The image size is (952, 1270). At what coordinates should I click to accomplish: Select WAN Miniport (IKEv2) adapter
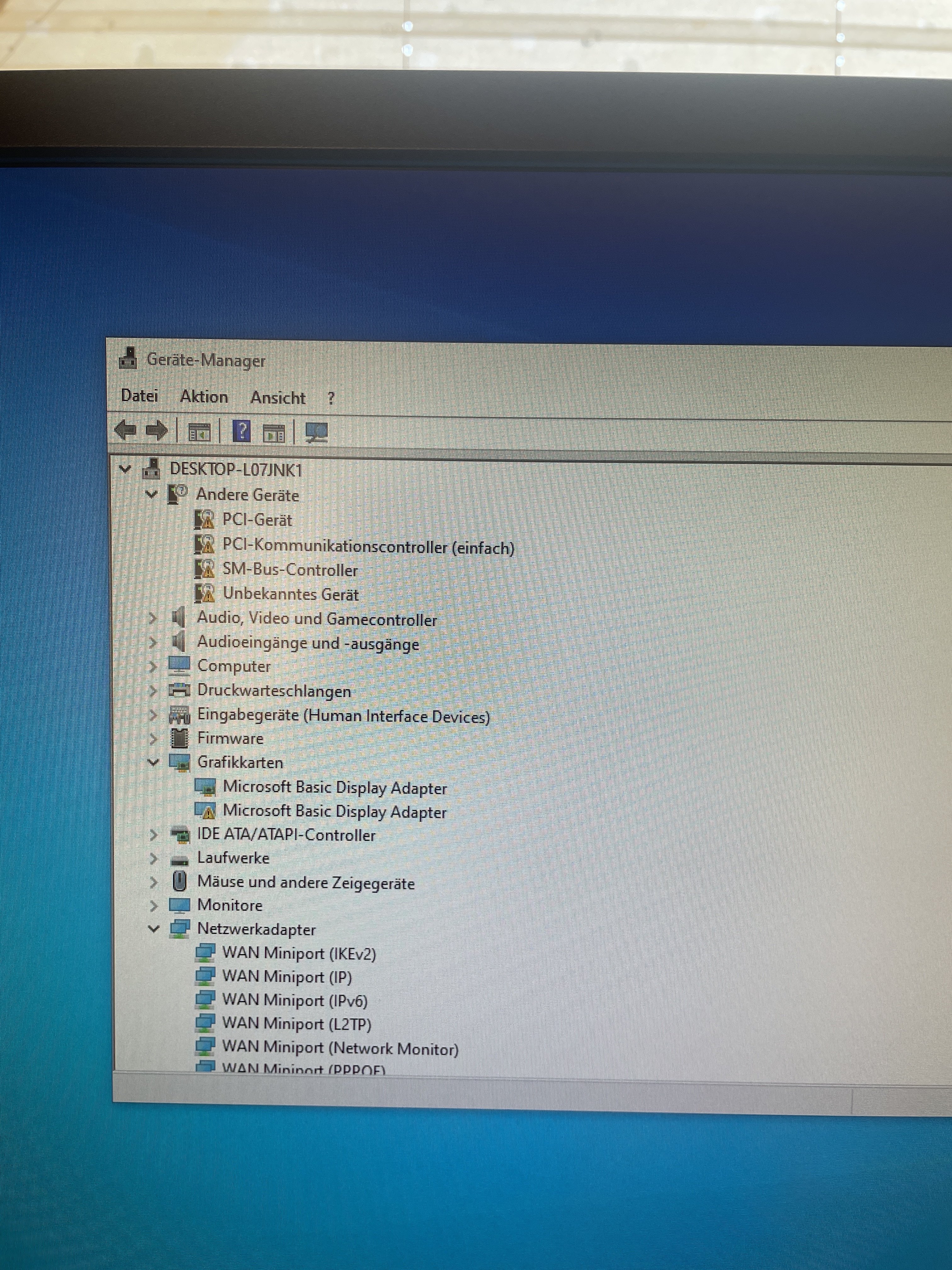(x=298, y=954)
